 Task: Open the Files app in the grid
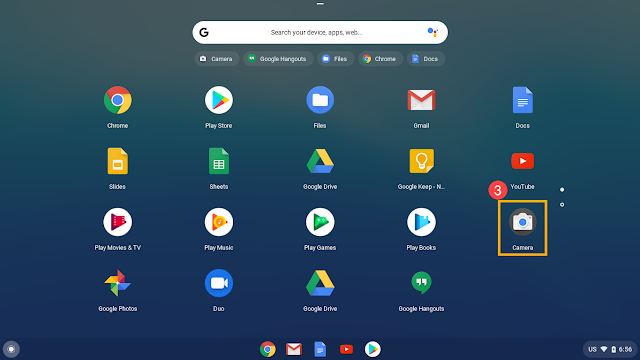(x=320, y=100)
